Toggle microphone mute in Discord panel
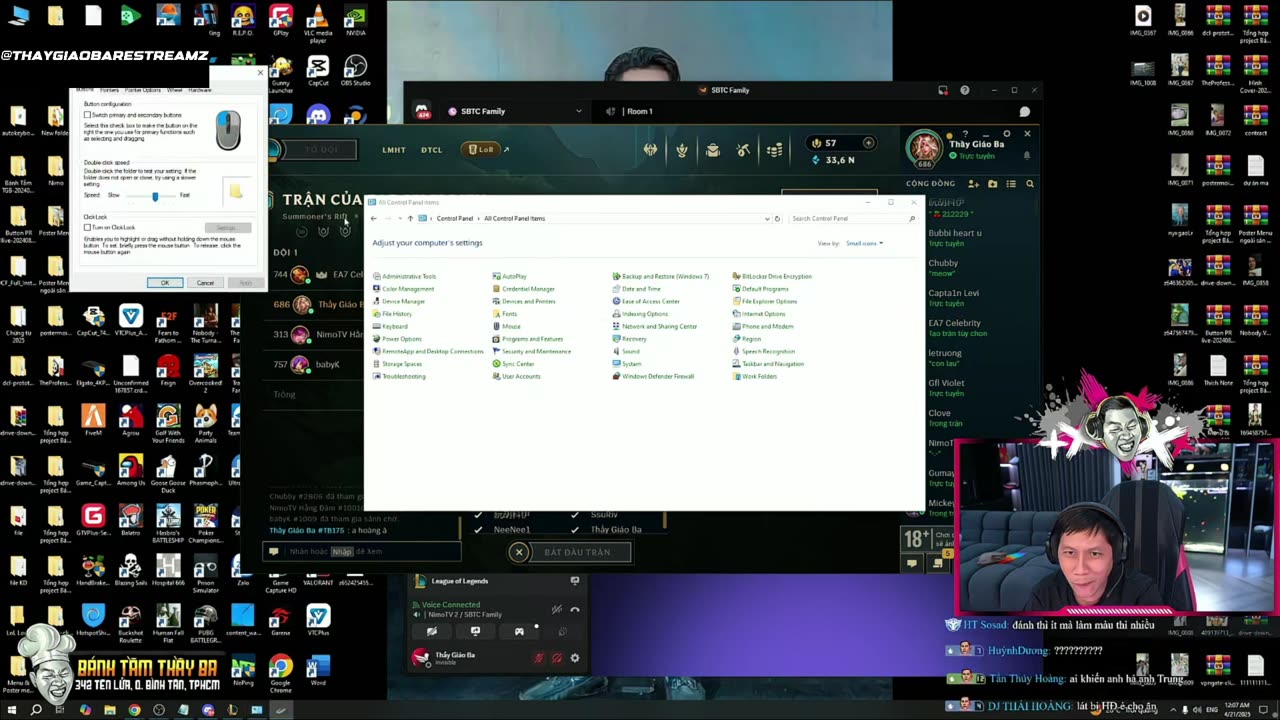This screenshot has height=720, width=1280. tap(538, 658)
